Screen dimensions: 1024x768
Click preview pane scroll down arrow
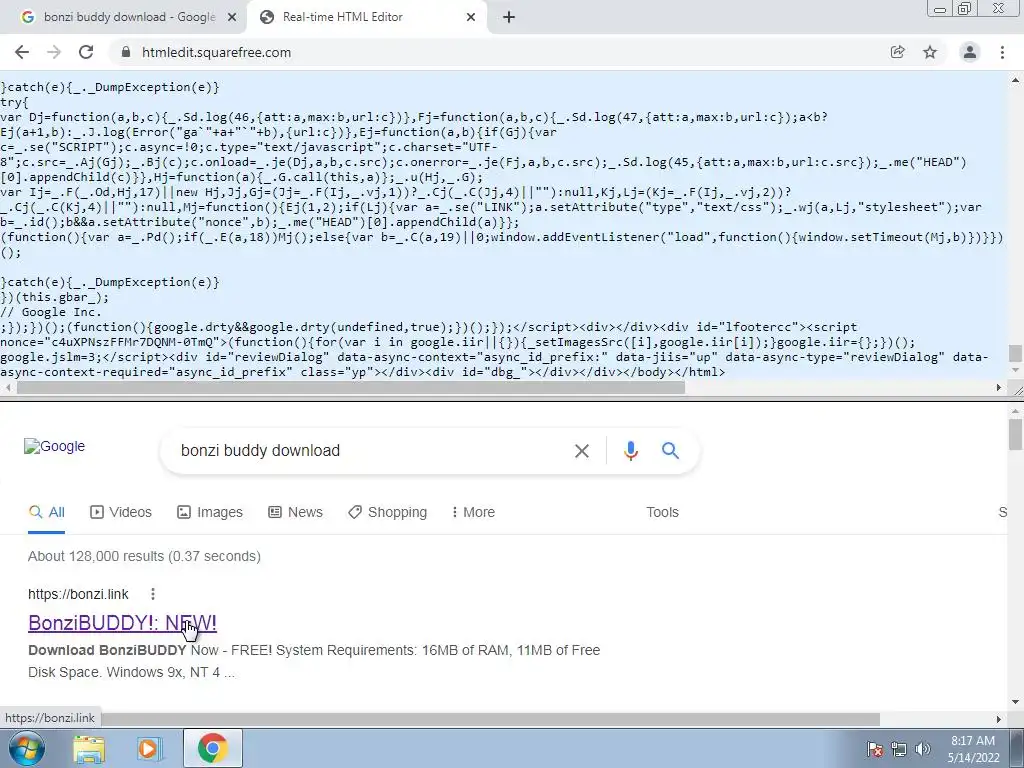1015,703
